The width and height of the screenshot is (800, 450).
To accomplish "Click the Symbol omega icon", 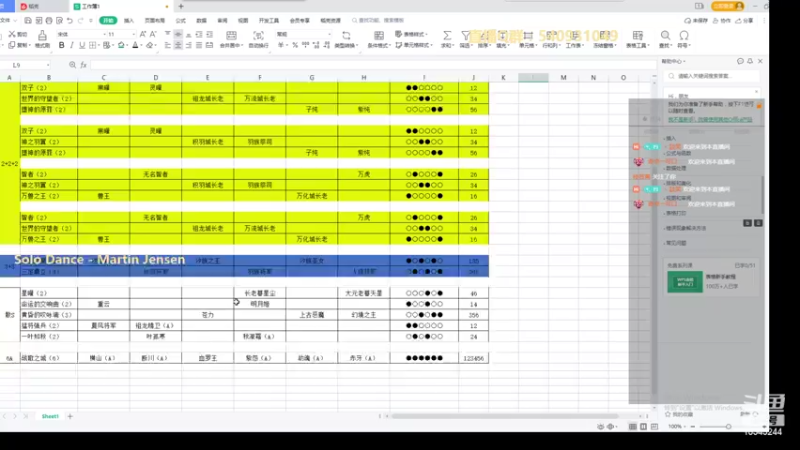I will pyautogui.click(x=684, y=35).
